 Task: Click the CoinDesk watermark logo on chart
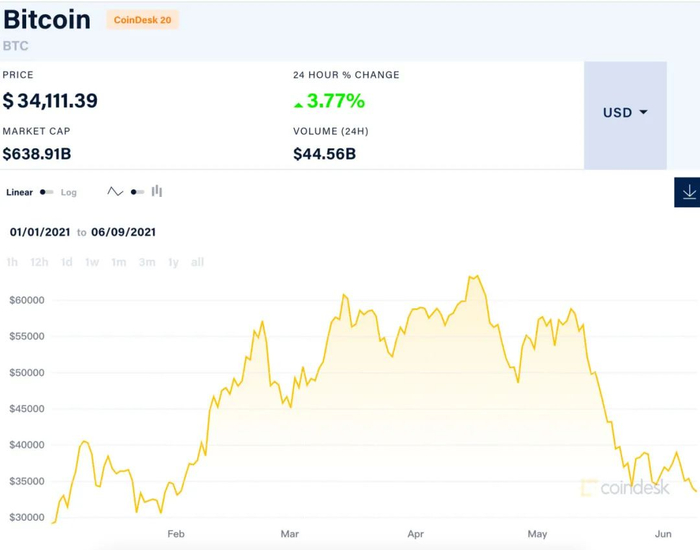click(x=625, y=488)
